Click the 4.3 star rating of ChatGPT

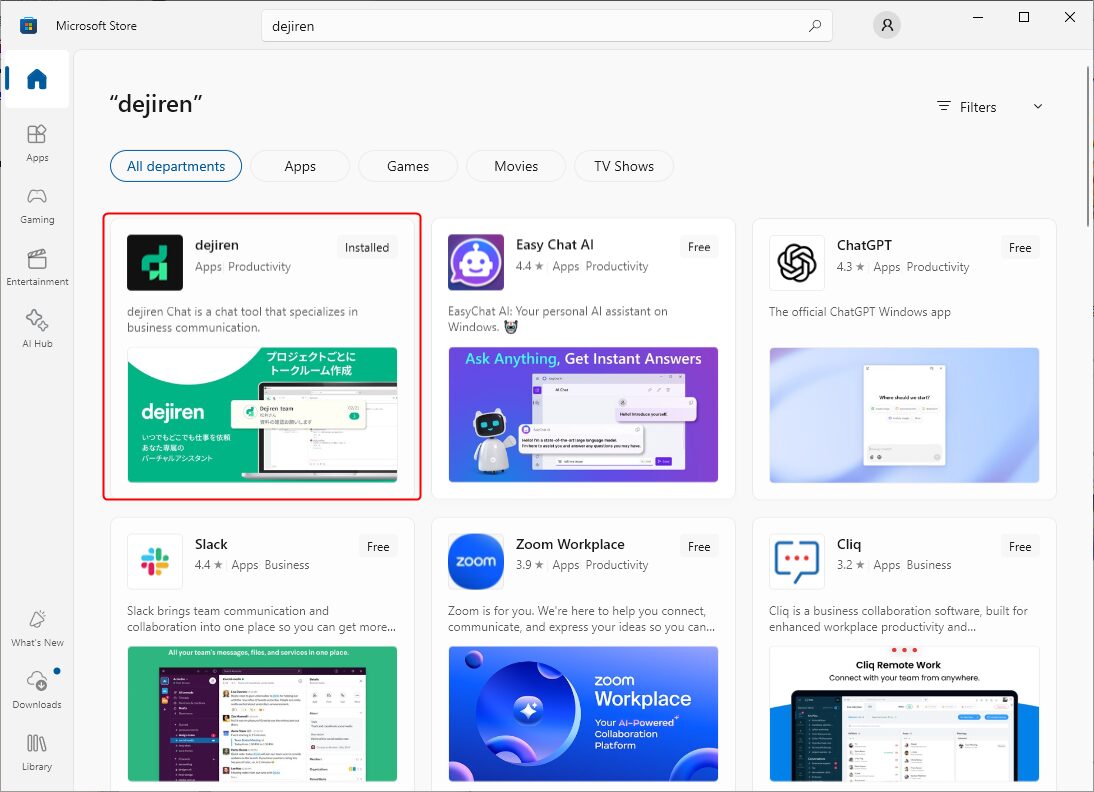coord(851,267)
